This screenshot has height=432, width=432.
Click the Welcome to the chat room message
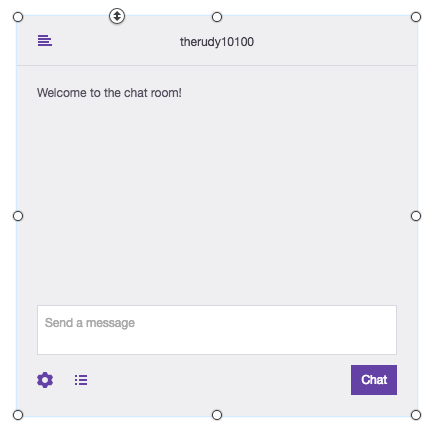[x=109, y=93]
